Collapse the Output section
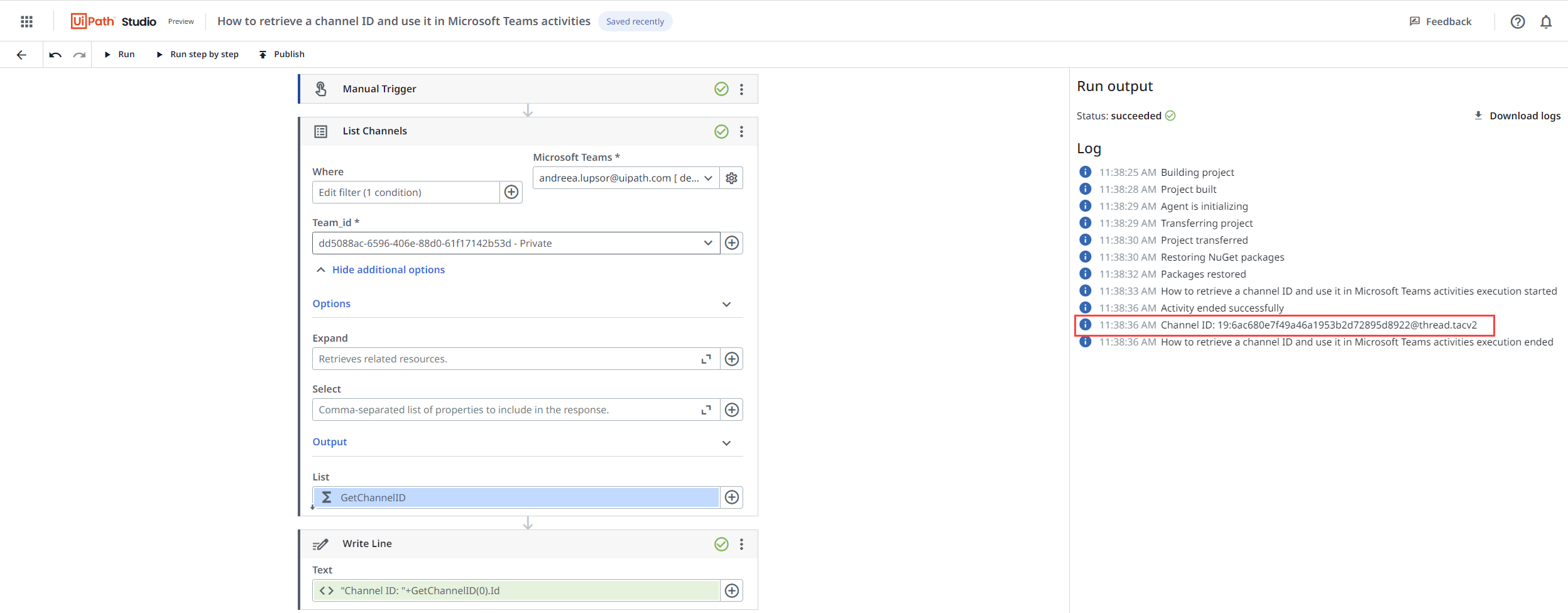Screen dimensions: 1568x613 point(727,443)
